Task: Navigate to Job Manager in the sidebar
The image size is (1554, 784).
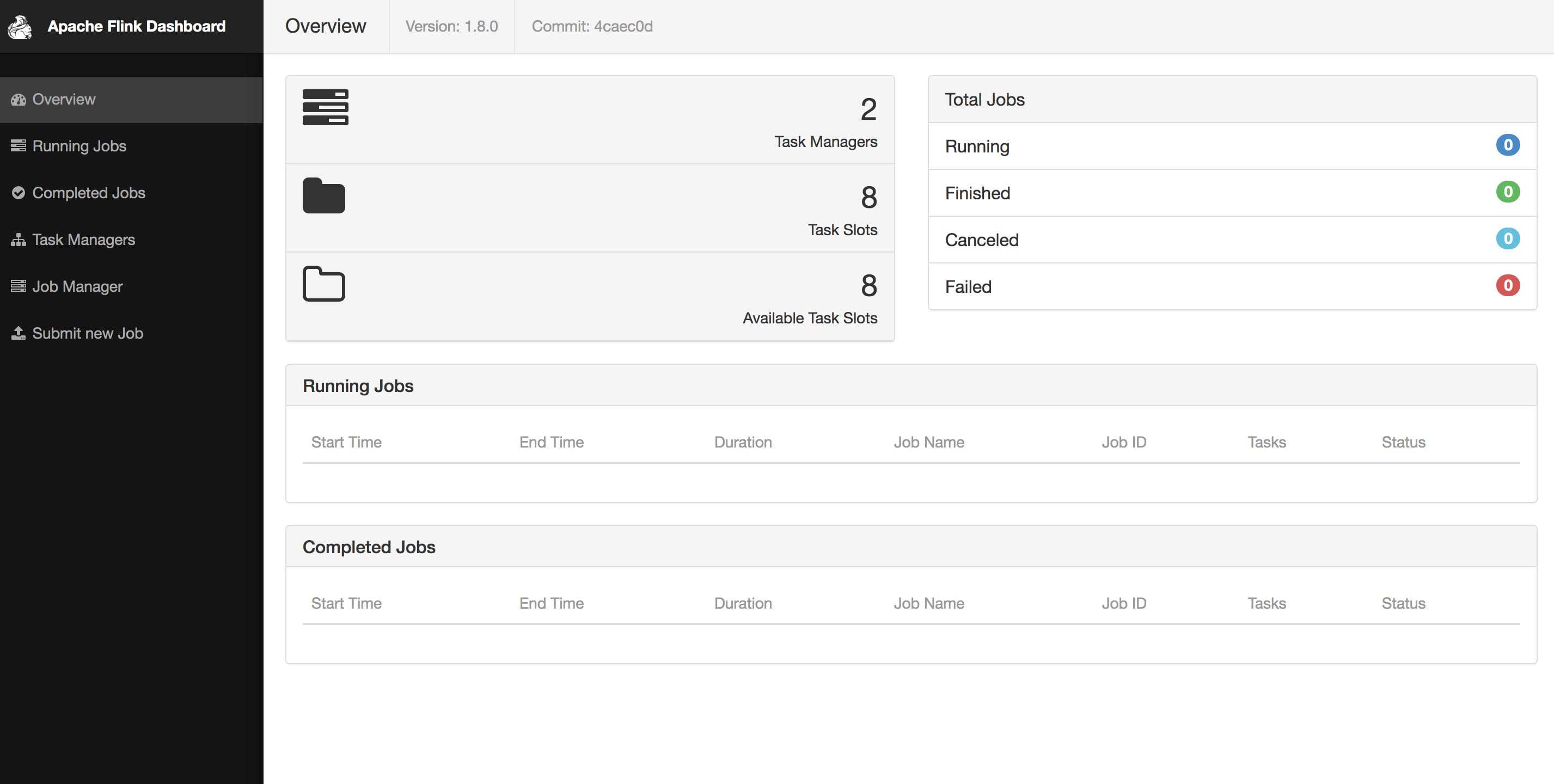Action: (132, 286)
